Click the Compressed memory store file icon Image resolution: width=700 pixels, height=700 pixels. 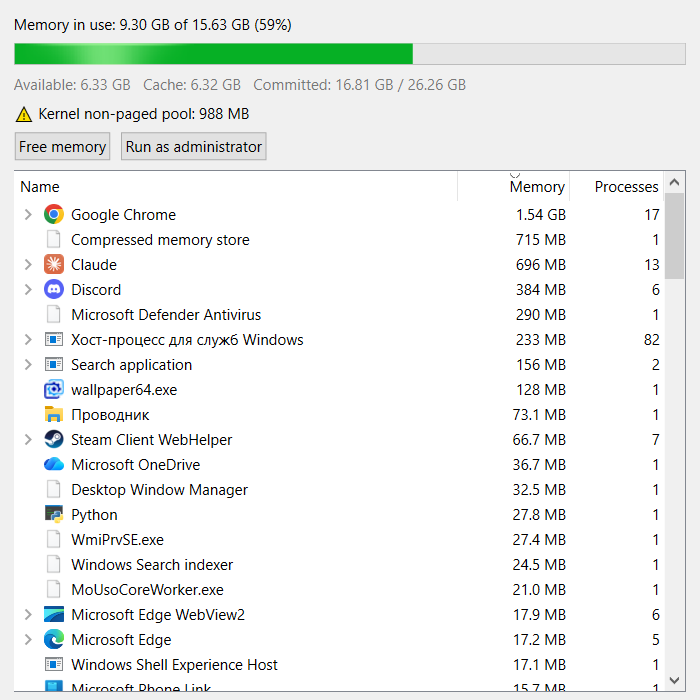coord(54,240)
